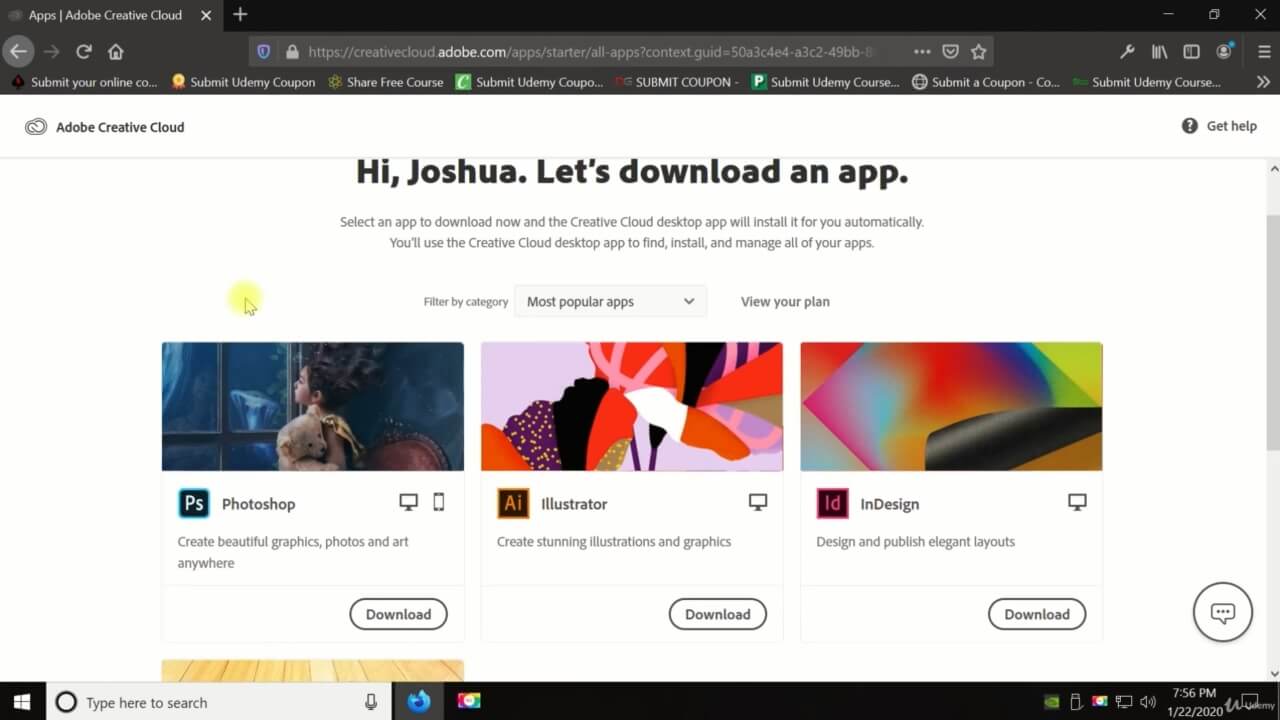Click the Illustrator app name
The height and width of the screenshot is (720, 1280).
click(x=574, y=504)
